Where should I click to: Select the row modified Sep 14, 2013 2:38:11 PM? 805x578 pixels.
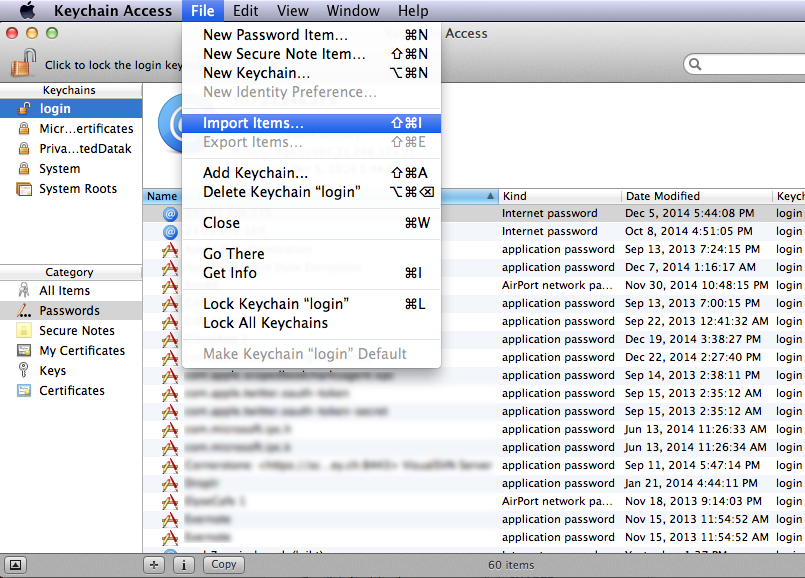474,375
